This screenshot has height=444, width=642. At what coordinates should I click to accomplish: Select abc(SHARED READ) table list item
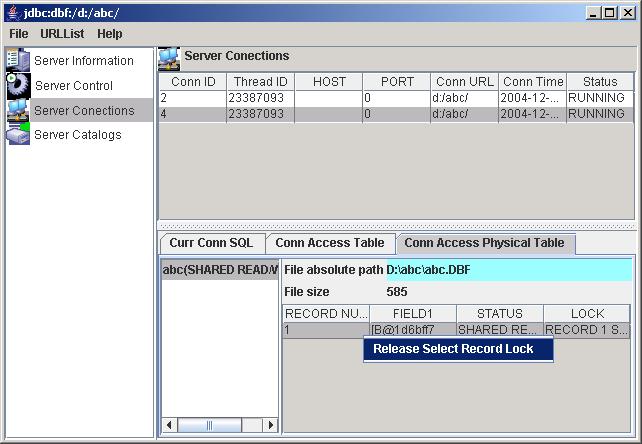point(220,269)
